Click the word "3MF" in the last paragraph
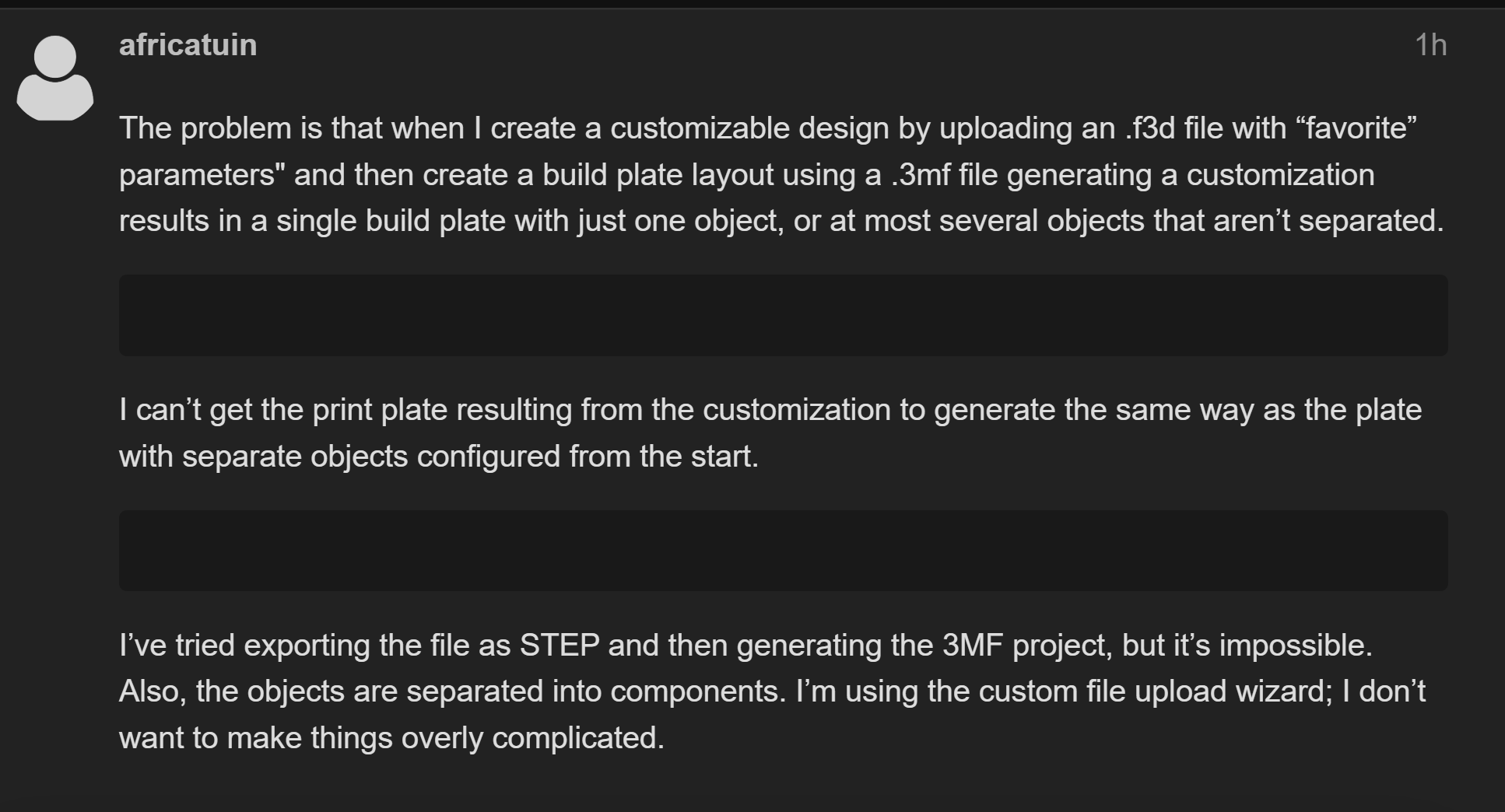The image size is (1505, 812). coord(973,646)
